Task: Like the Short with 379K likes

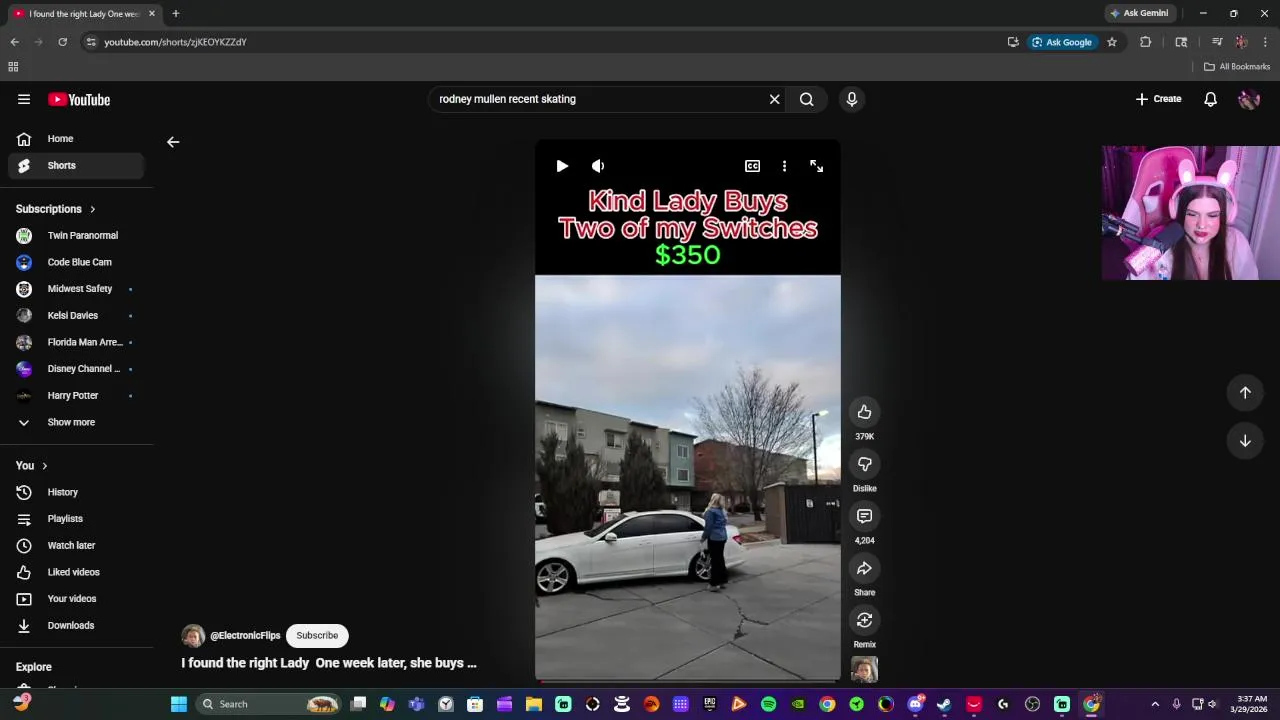Action: coord(864,412)
